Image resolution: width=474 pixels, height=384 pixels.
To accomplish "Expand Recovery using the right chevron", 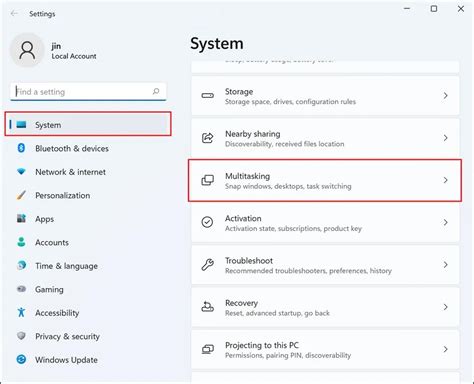I will pos(445,307).
